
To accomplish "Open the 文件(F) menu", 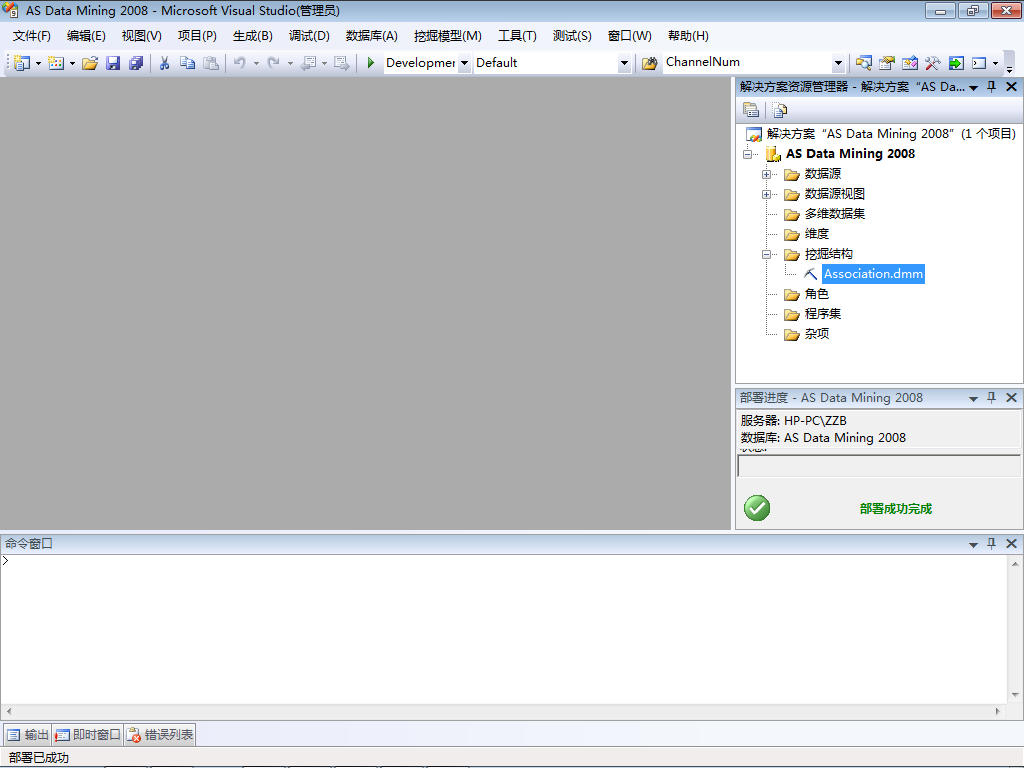I will tap(31, 36).
